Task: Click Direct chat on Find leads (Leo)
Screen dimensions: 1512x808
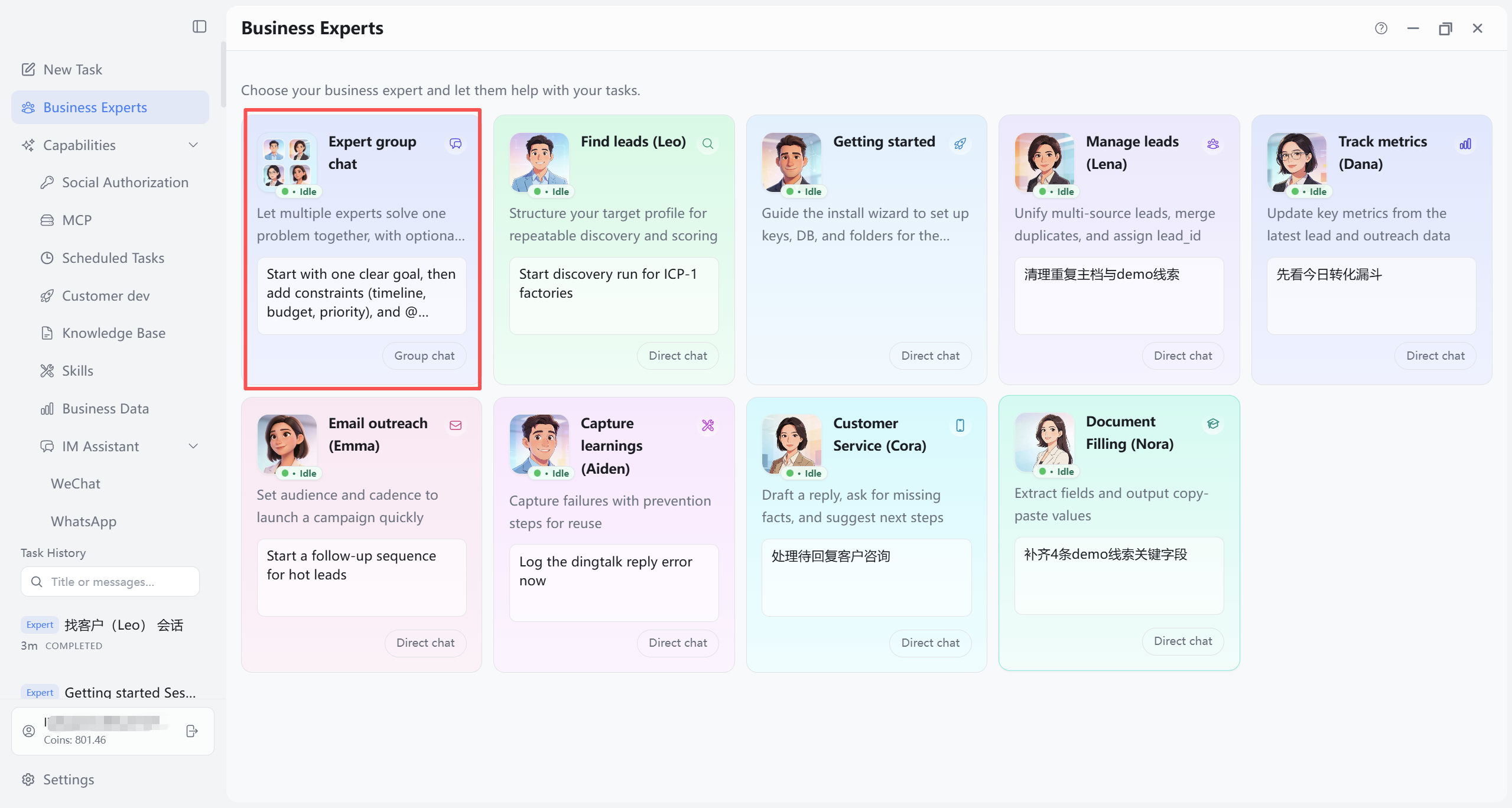Action: pos(678,356)
